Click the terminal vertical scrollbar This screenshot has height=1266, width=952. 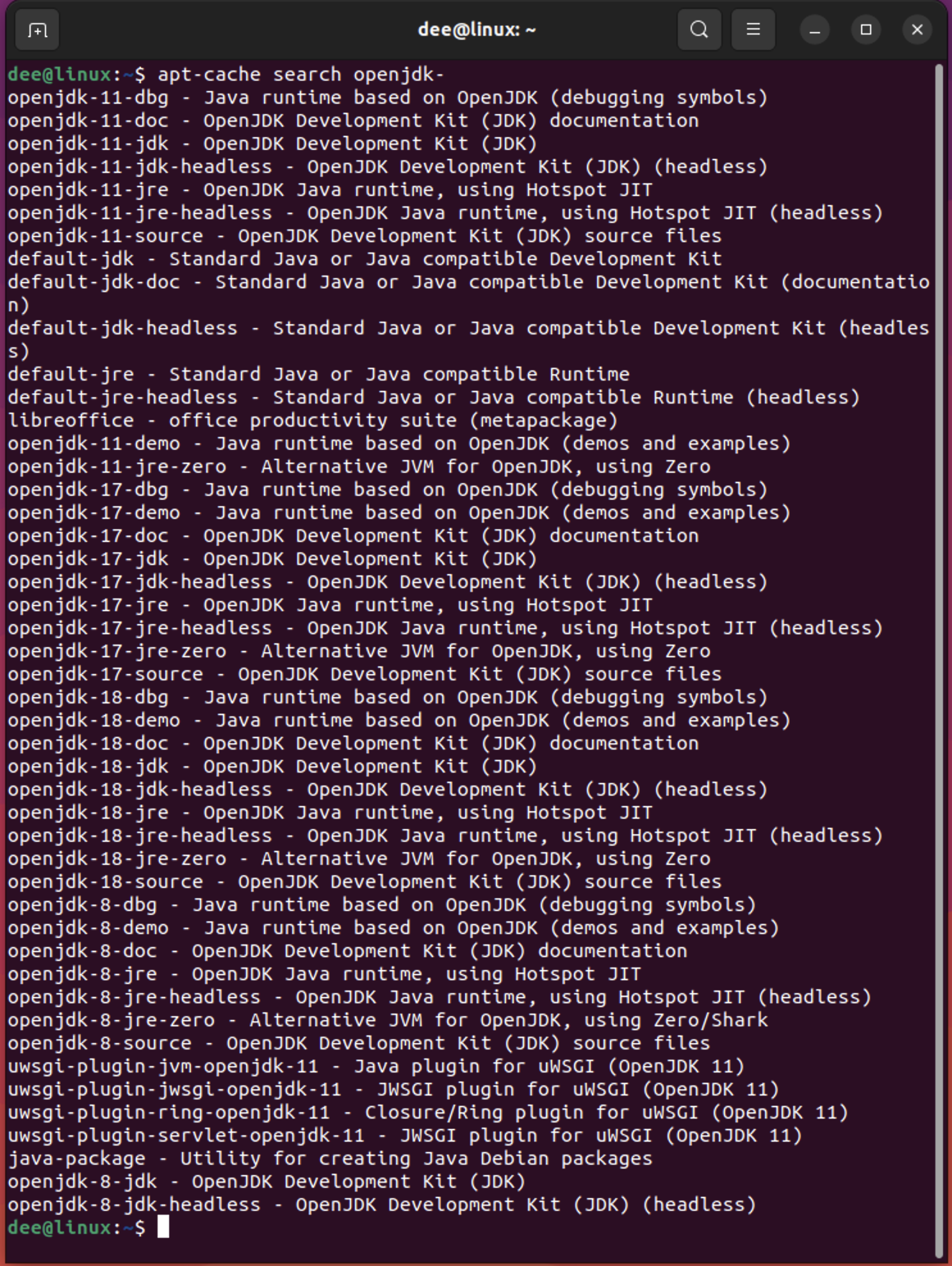point(939,660)
